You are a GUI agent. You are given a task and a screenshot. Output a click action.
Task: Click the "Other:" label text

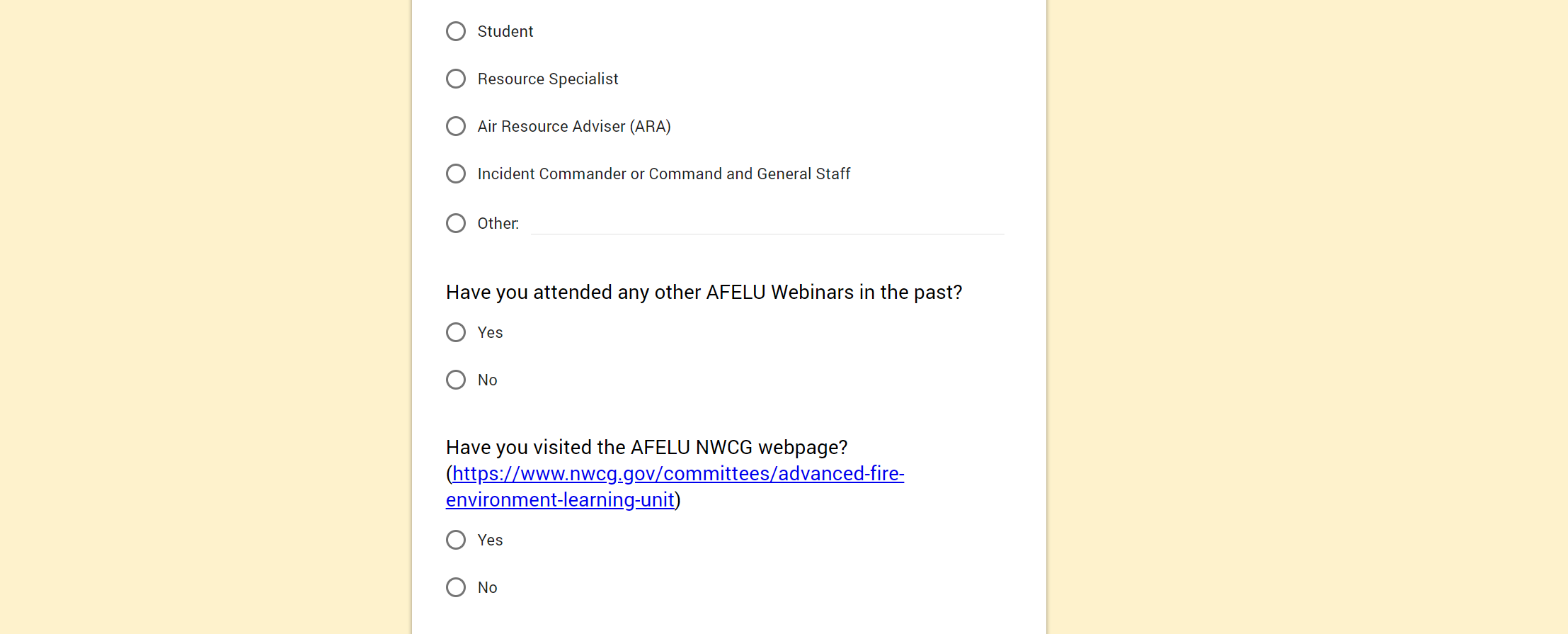point(498,223)
